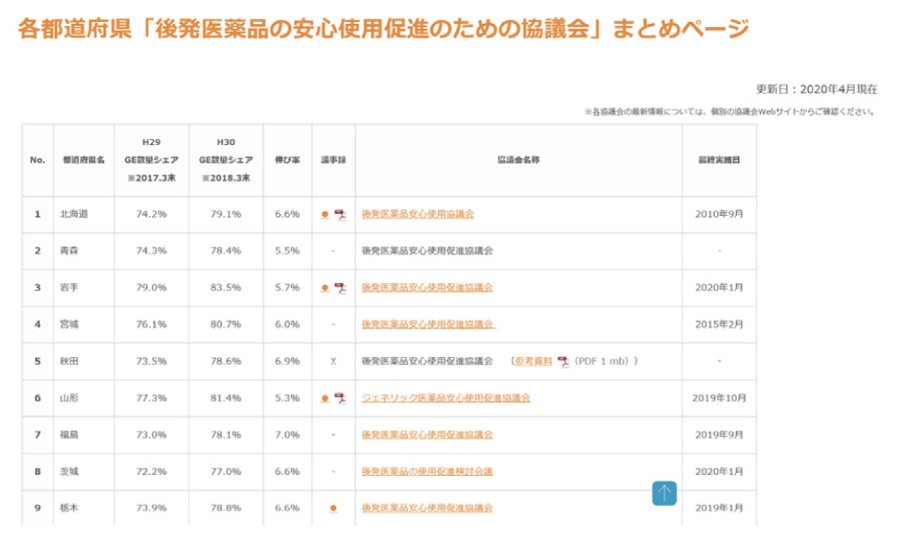Viewport: 900px width, 540px height.
Task: Click the PDF icon beside 参考資料
Action: [563, 361]
